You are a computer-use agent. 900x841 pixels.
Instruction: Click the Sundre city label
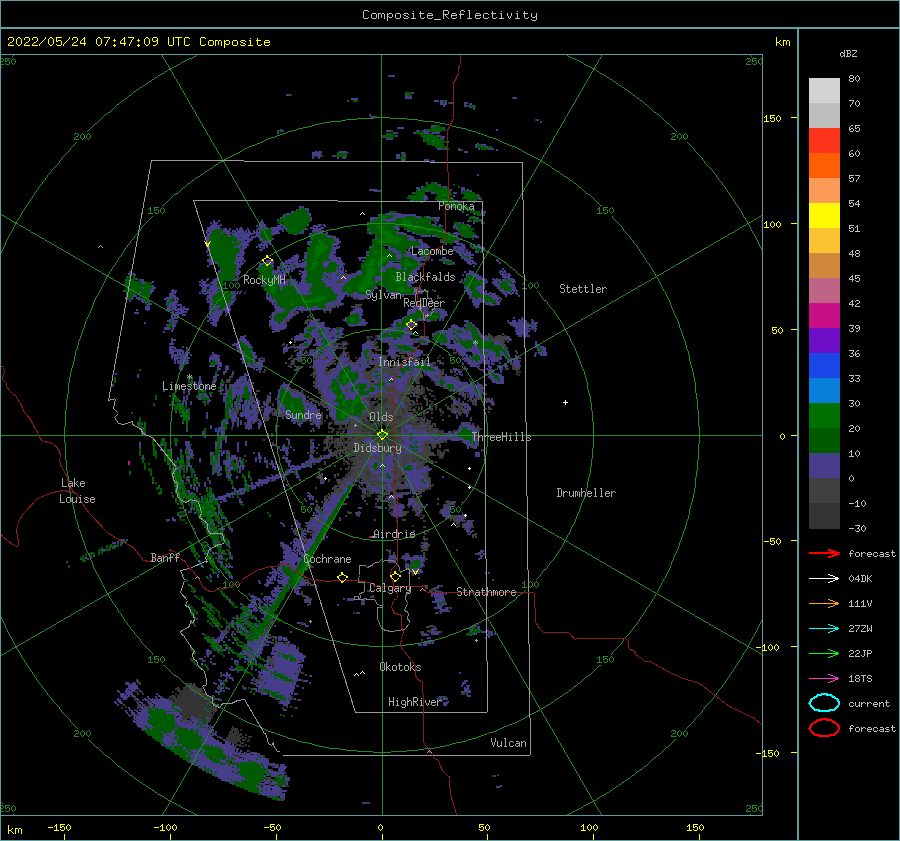[303, 415]
